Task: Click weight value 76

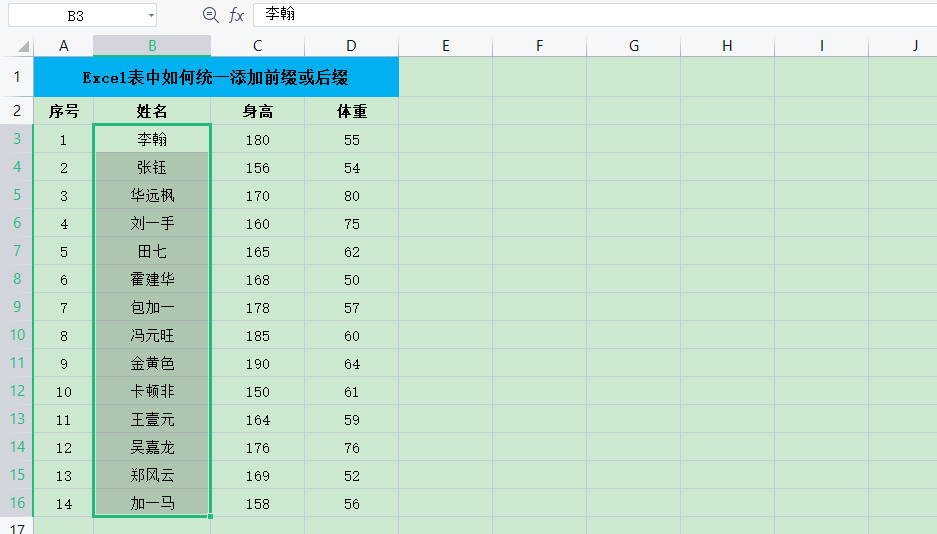Action: point(351,448)
